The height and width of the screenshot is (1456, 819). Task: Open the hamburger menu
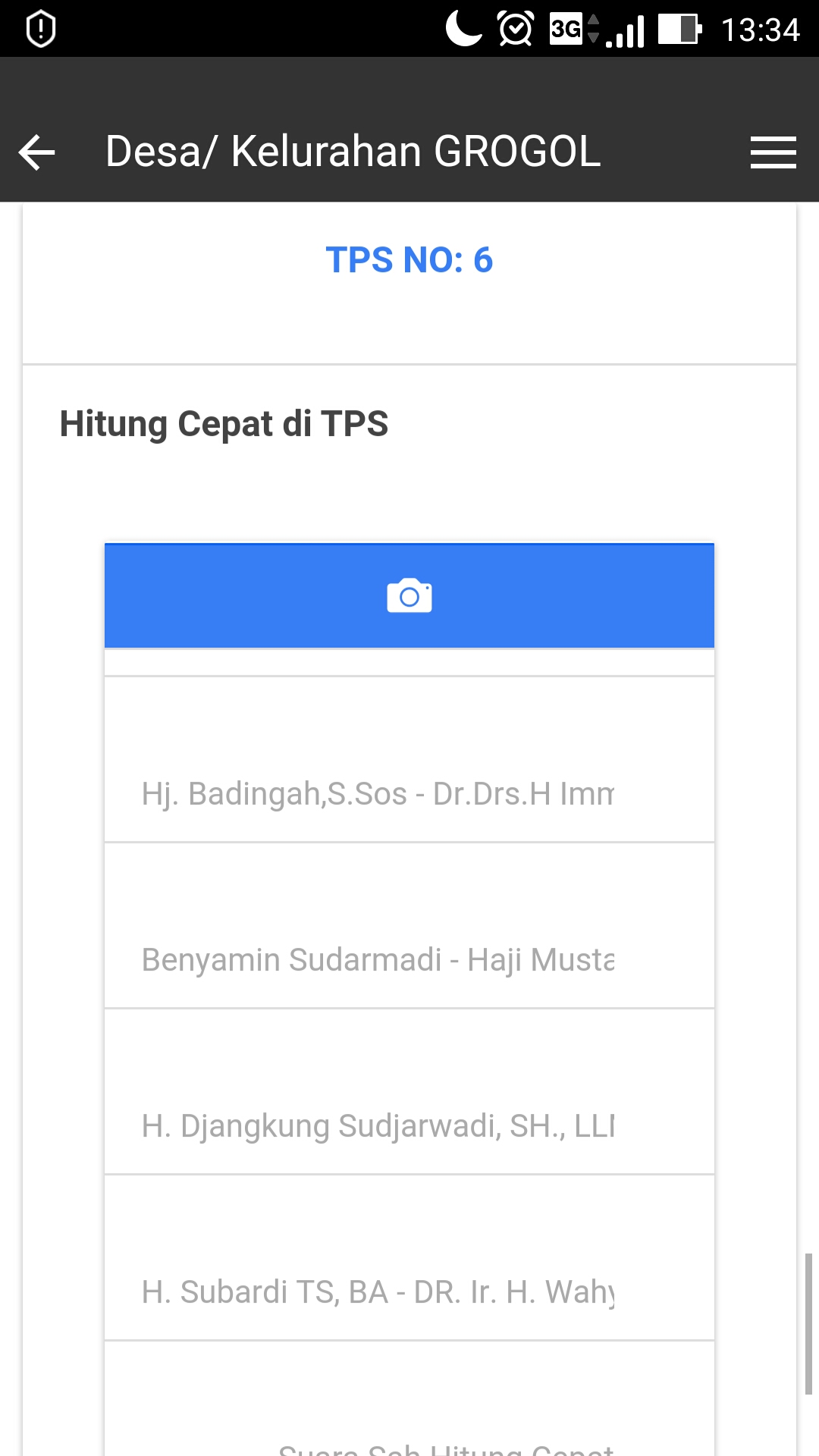(773, 152)
